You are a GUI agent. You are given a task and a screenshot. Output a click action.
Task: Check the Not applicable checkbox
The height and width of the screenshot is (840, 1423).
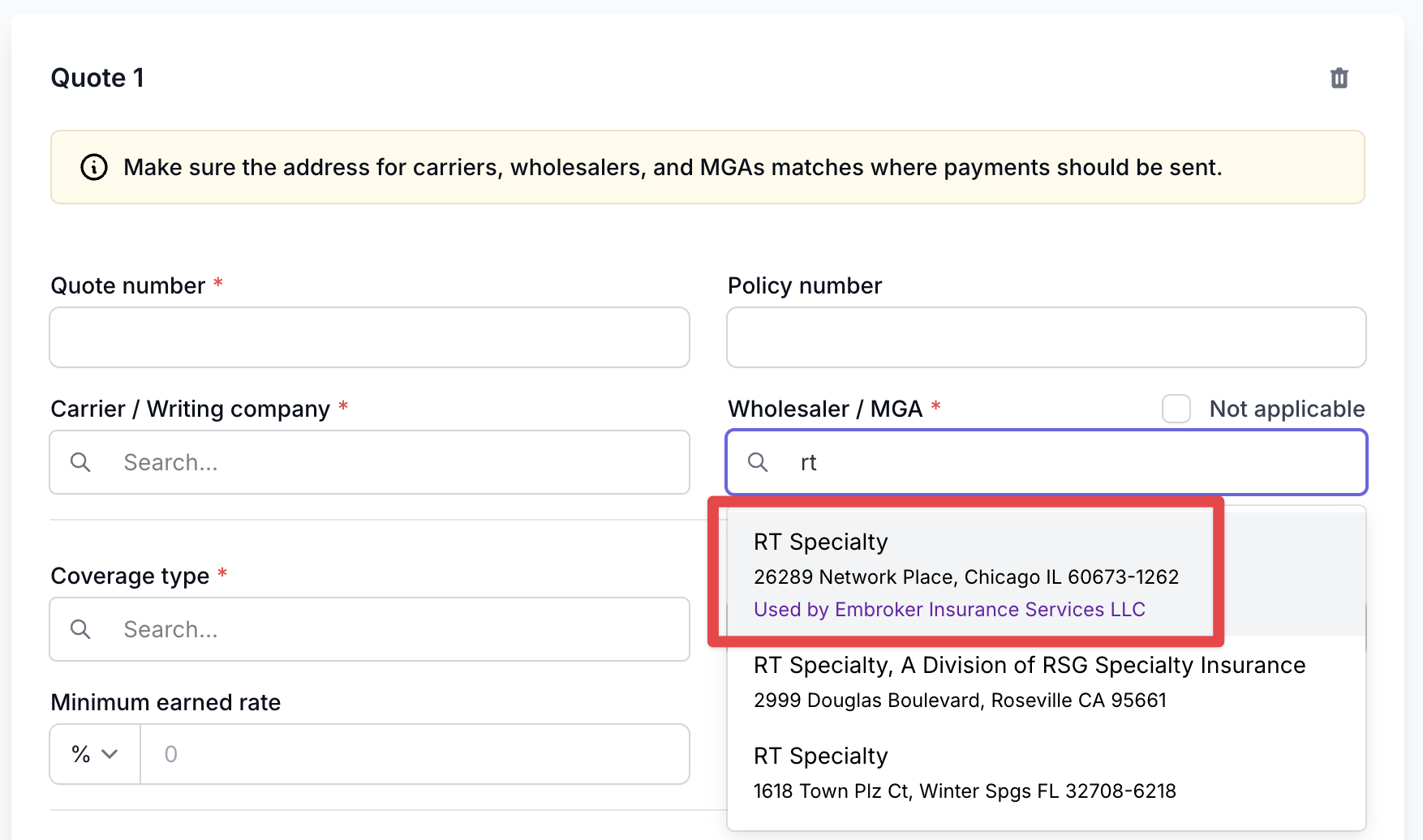tap(1176, 409)
